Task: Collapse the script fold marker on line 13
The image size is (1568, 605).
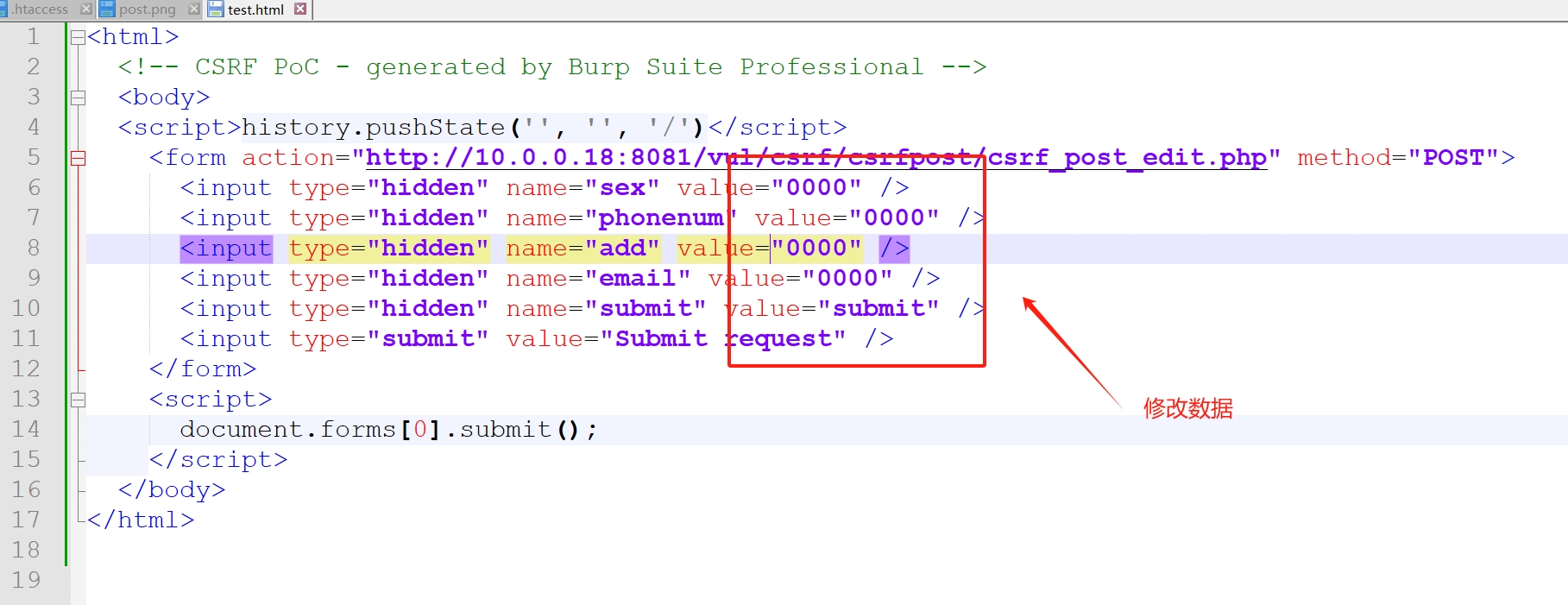Action: [x=78, y=400]
